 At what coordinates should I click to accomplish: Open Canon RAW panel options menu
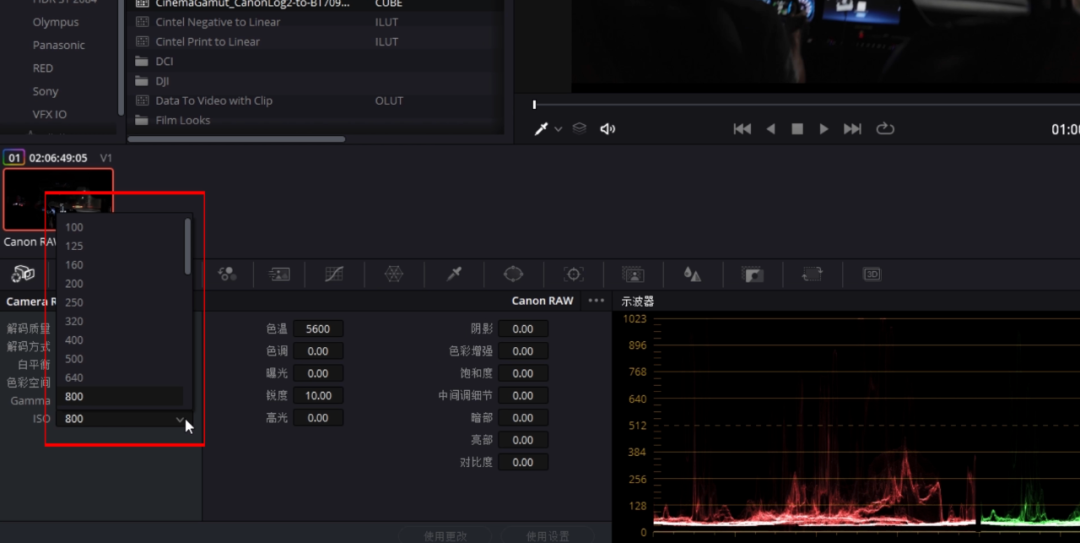click(x=596, y=300)
